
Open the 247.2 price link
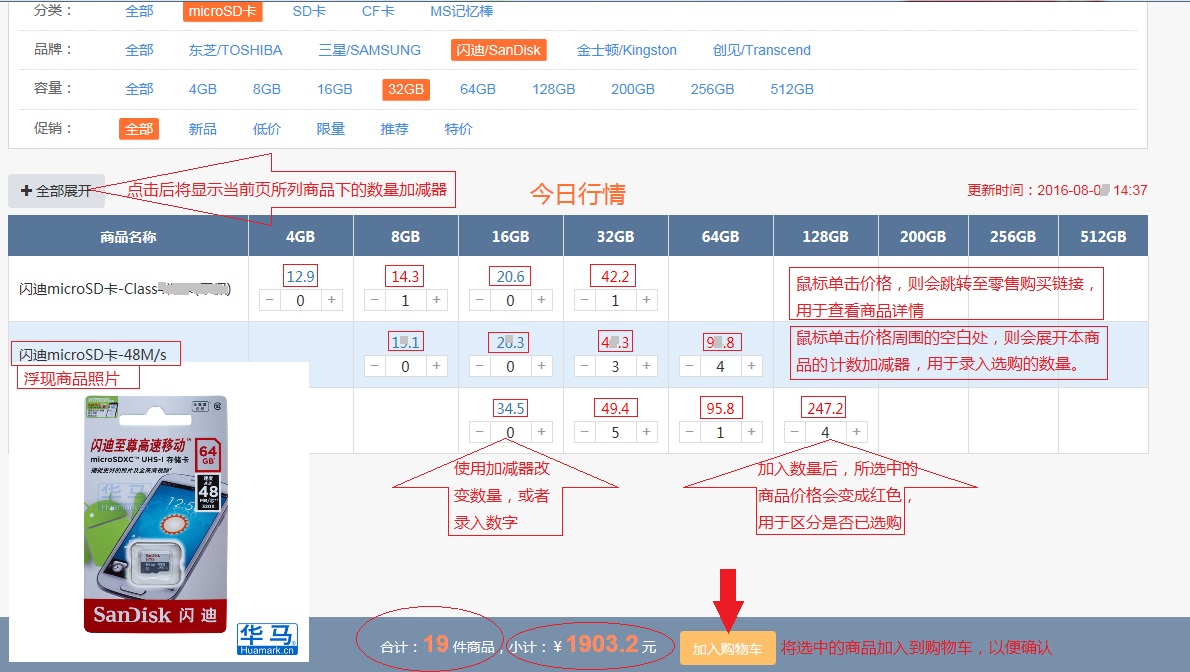coord(825,409)
